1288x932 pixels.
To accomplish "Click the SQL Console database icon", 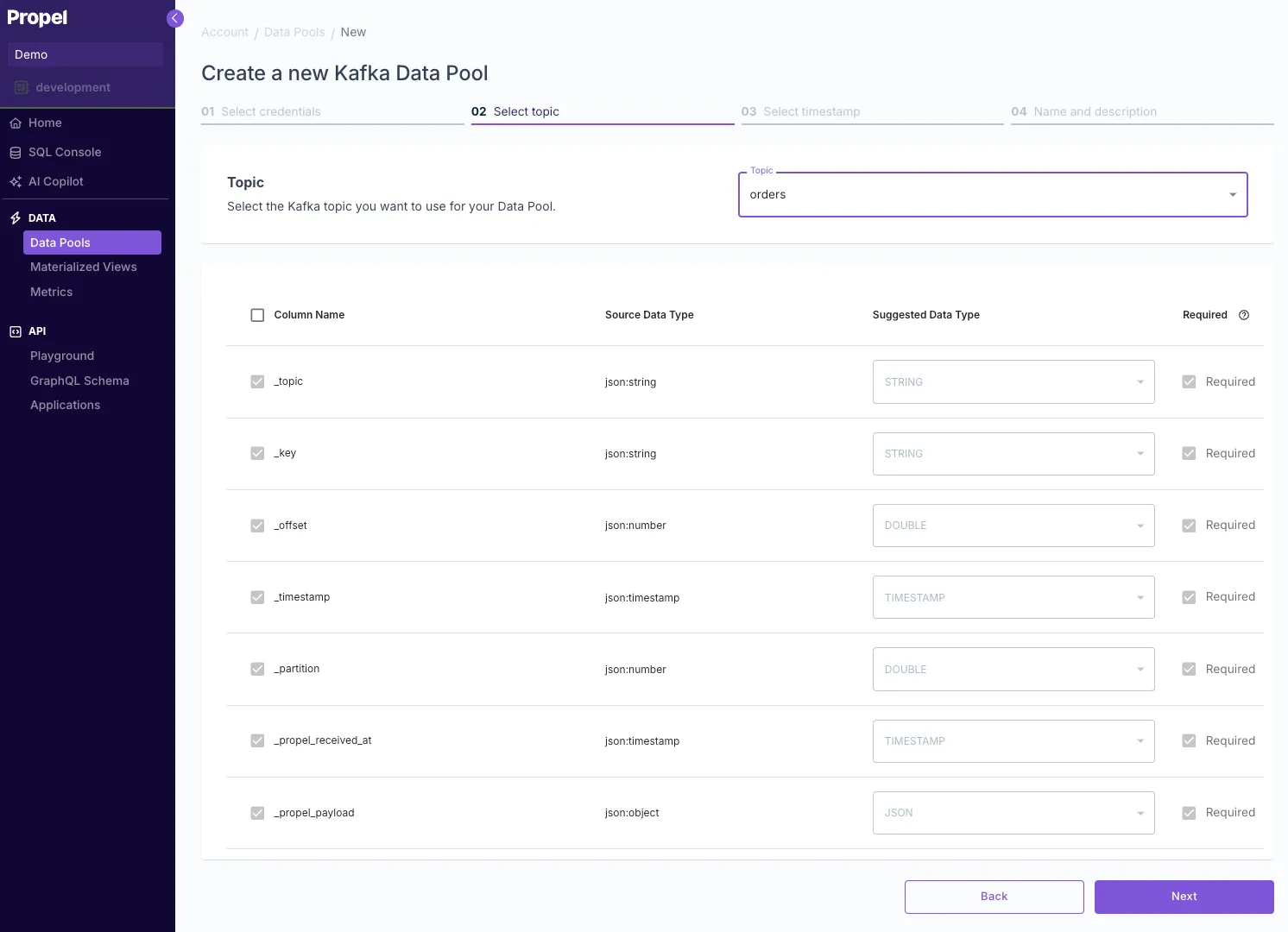I will tap(16, 153).
